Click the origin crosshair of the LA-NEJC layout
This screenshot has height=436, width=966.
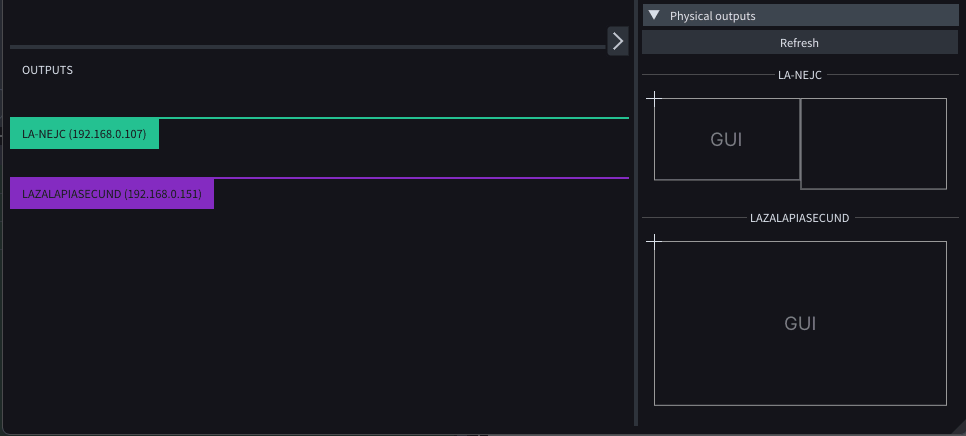[654, 98]
